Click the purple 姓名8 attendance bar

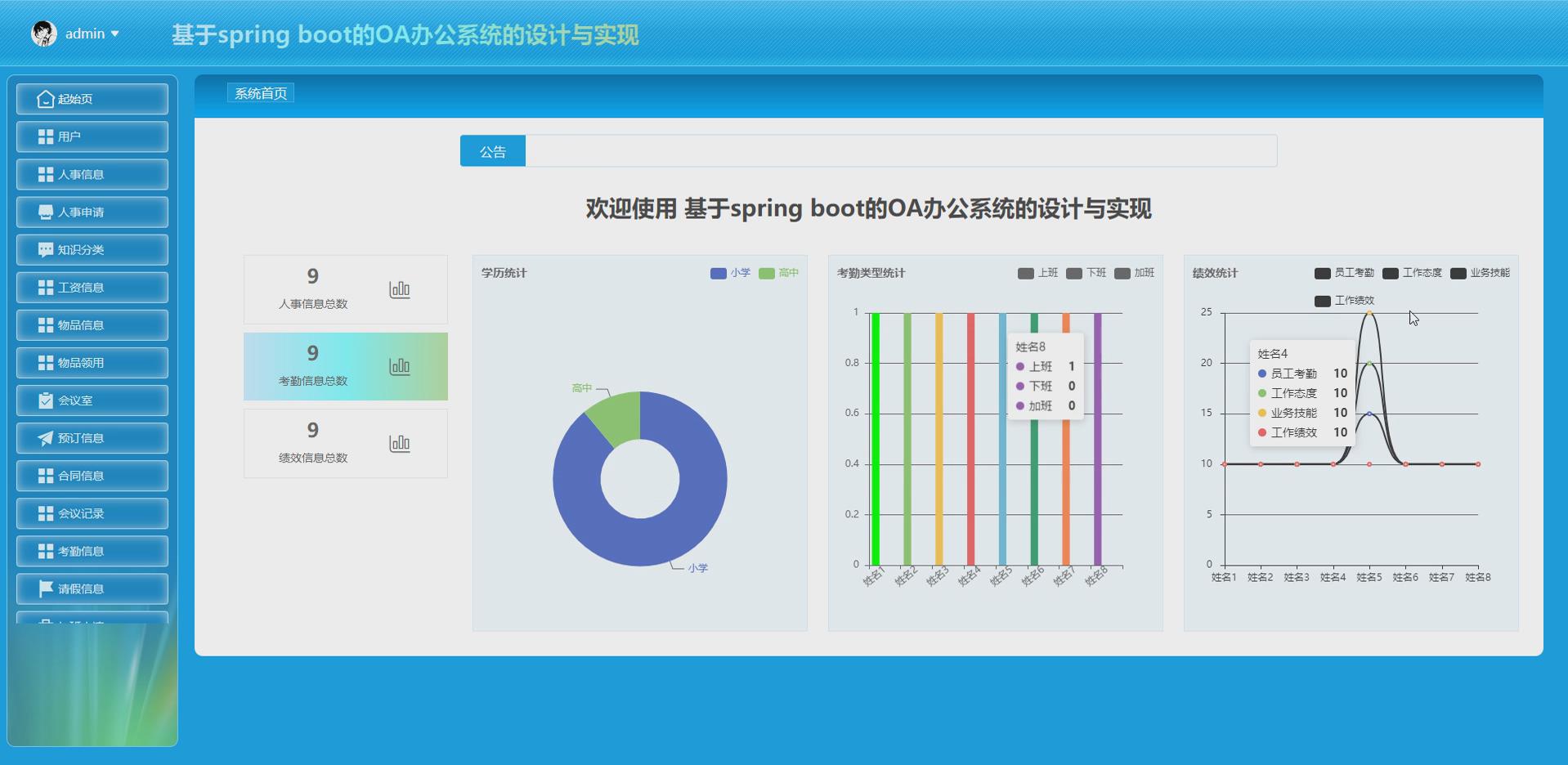(1097, 439)
